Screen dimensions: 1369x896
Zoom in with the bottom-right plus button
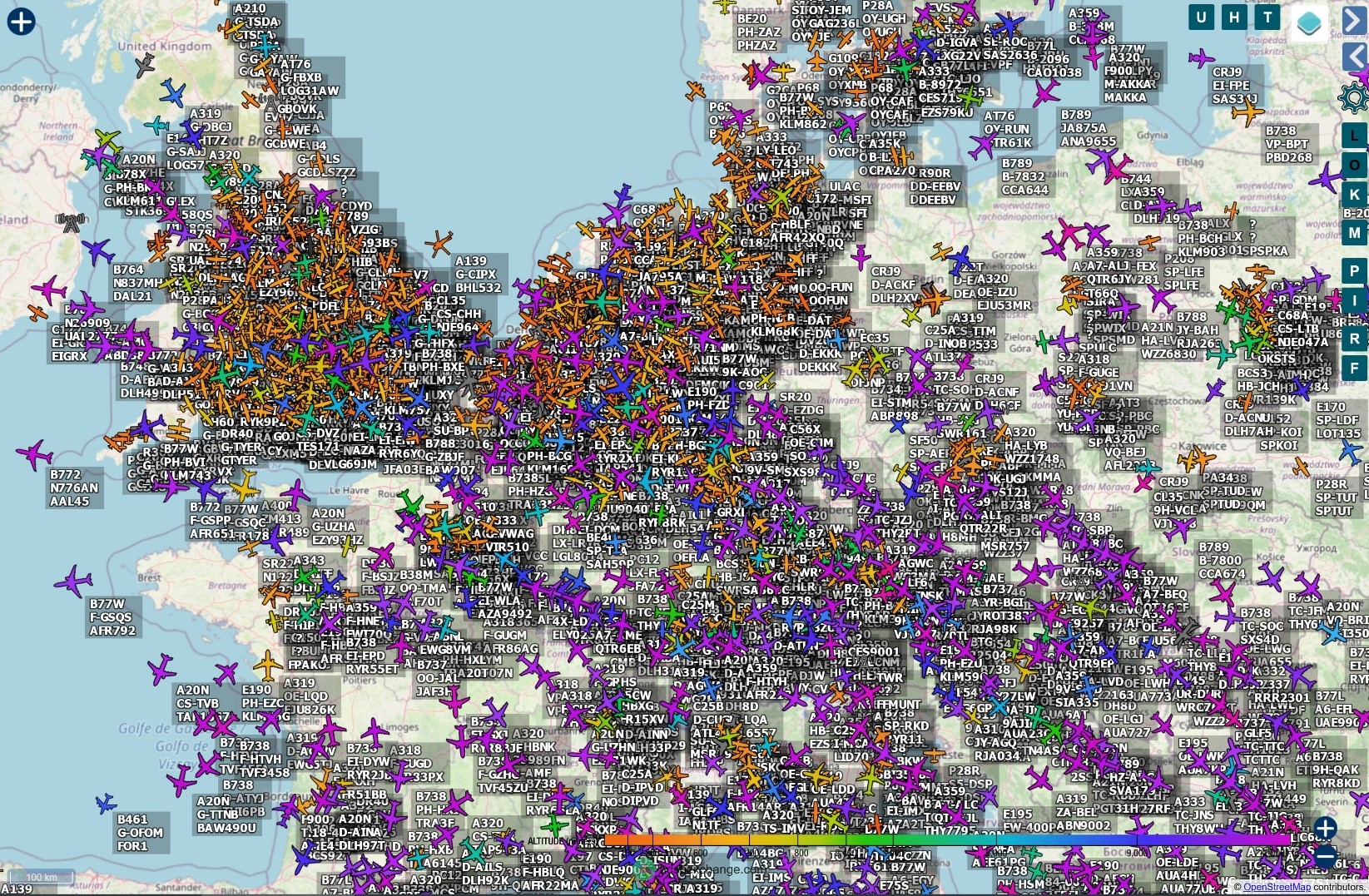pos(1325,828)
